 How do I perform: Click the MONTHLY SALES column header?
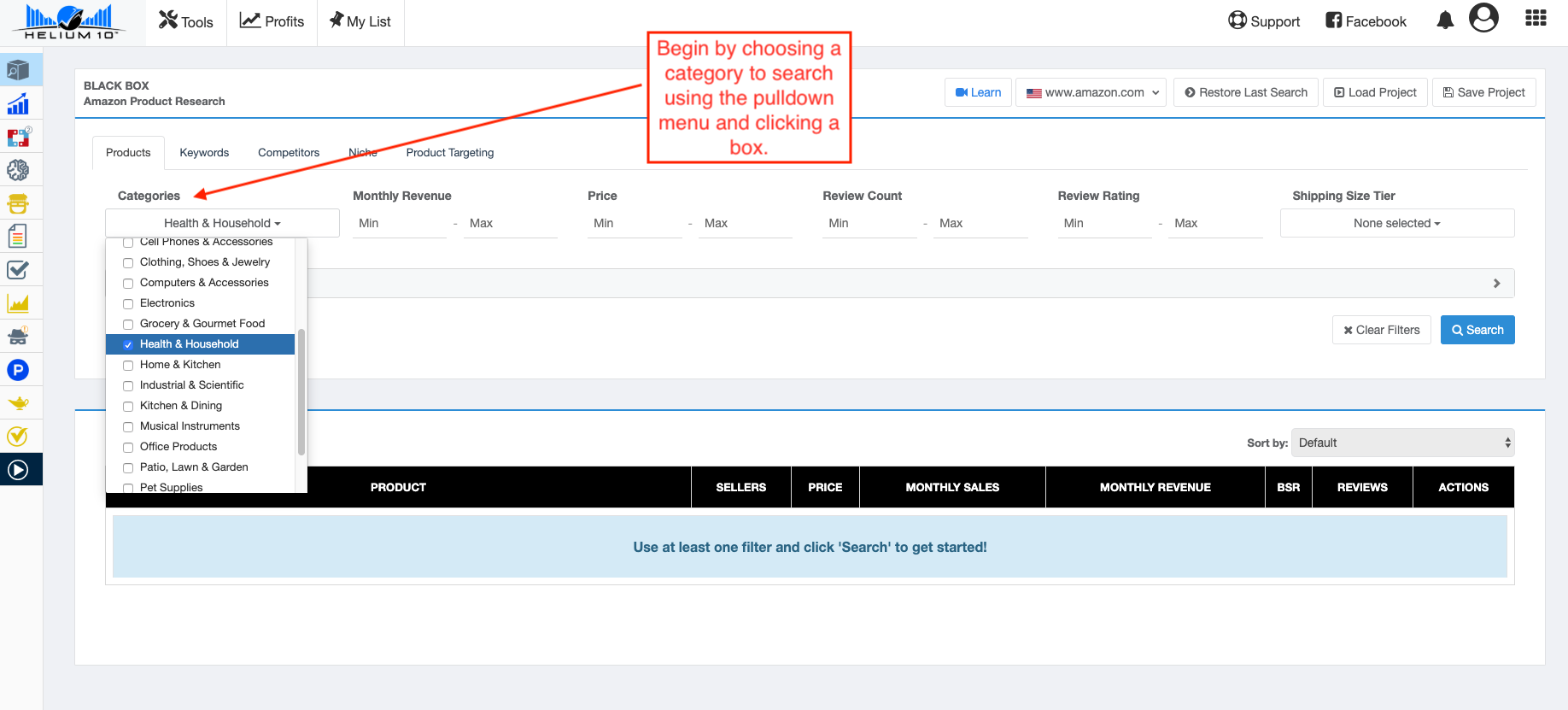point(952,487)
